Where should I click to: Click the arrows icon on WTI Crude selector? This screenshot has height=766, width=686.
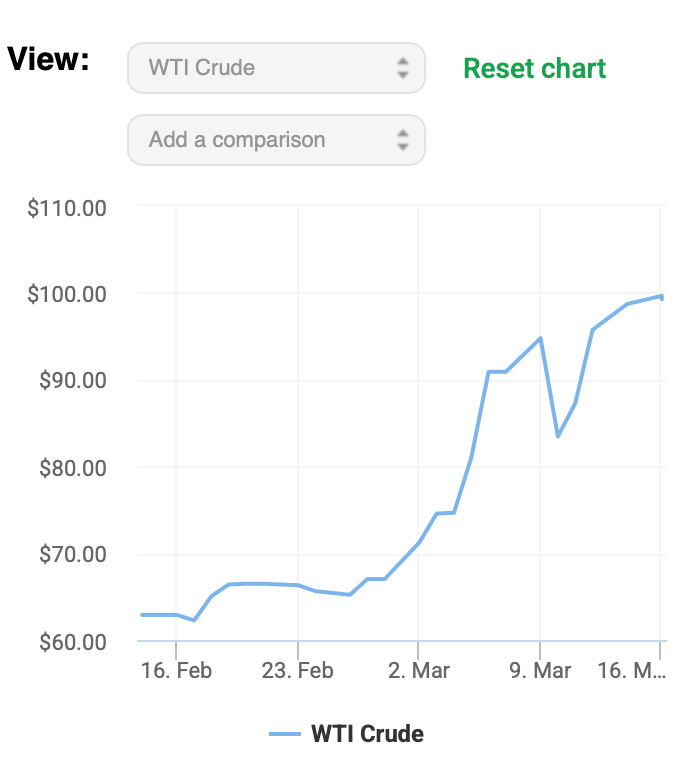pos(402,68)
